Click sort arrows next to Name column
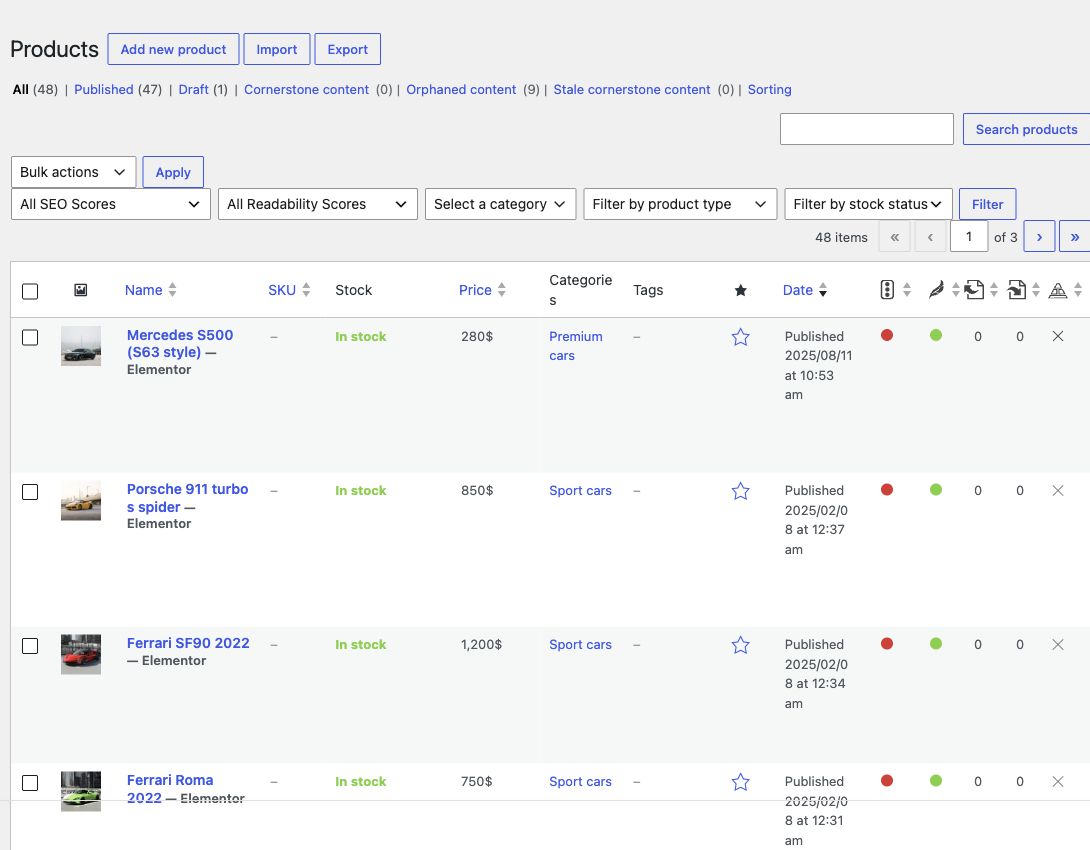1090x850 pixels. point(172,290)
